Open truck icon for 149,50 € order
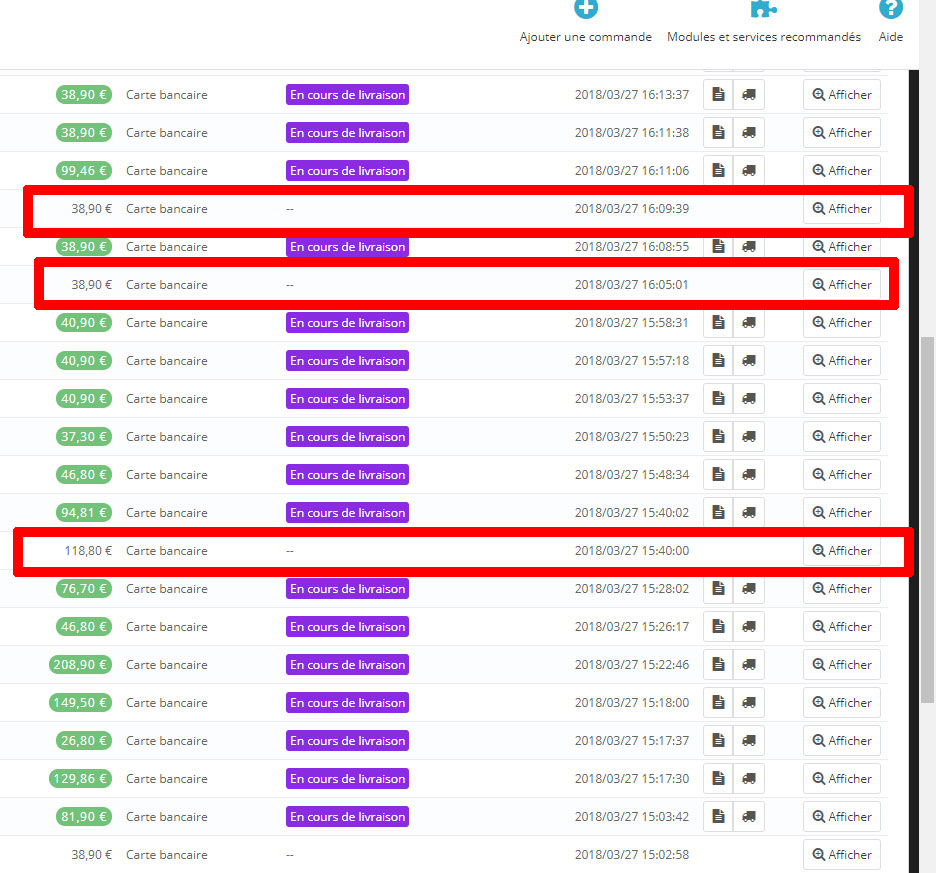 pyautogui.click(x=749, y=703)
